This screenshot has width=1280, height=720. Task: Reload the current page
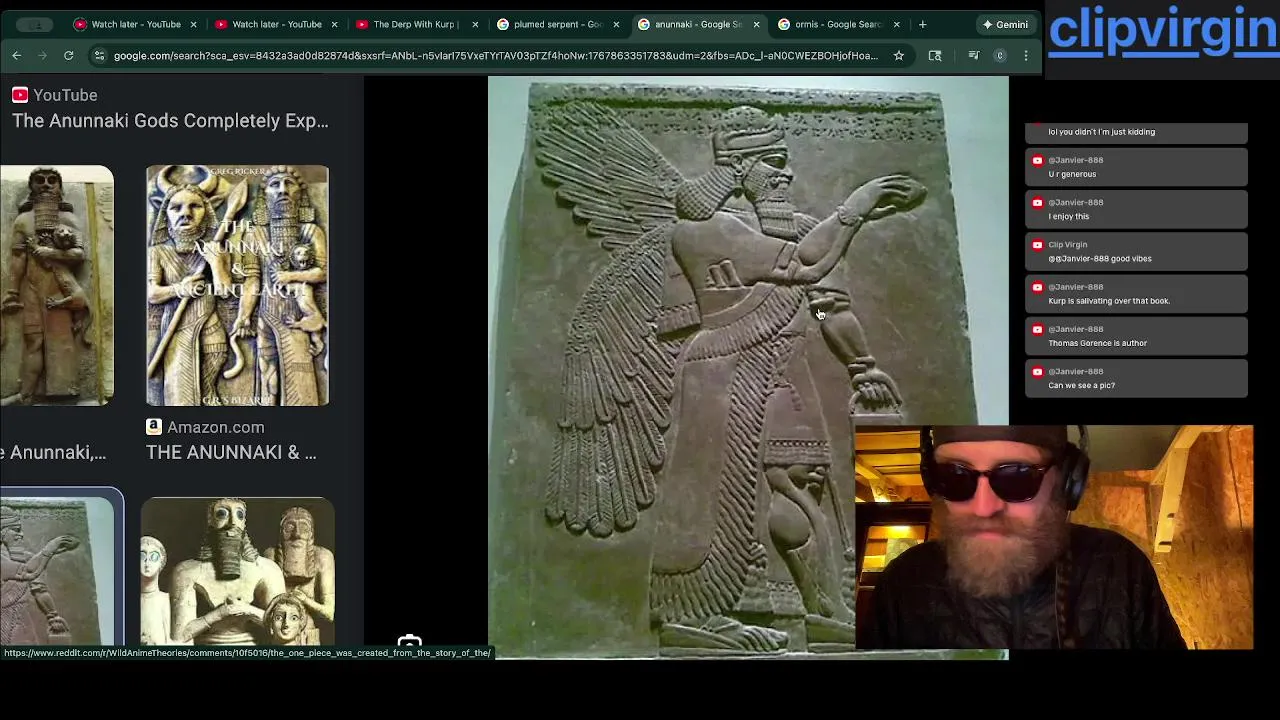tap(68, 56)
